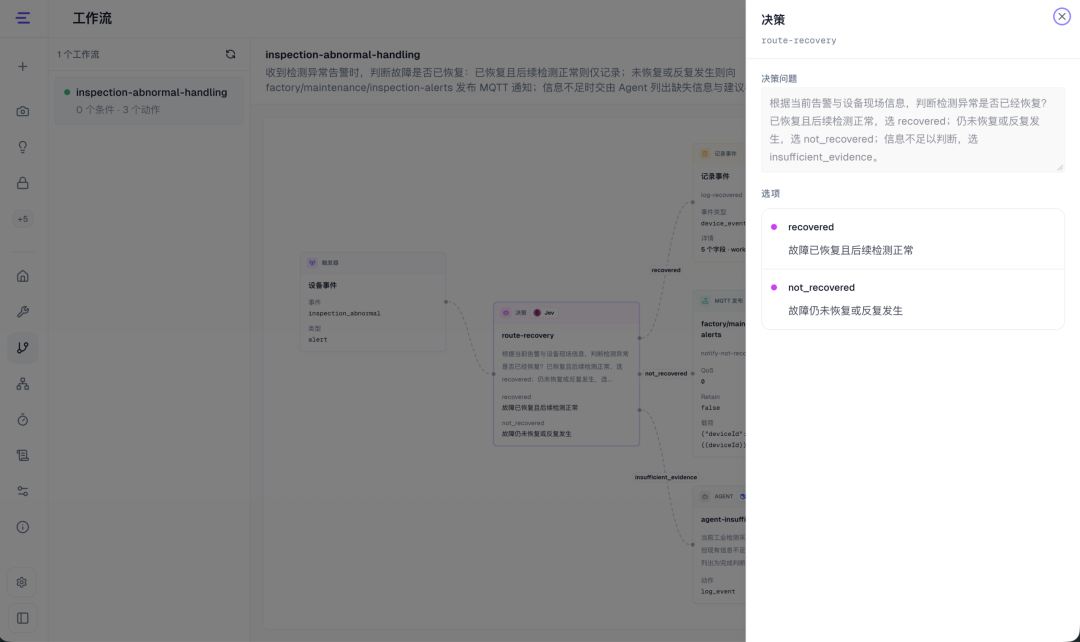Click the trigger node header icon
1080x642 pixels.
click(x=312, y=262)
